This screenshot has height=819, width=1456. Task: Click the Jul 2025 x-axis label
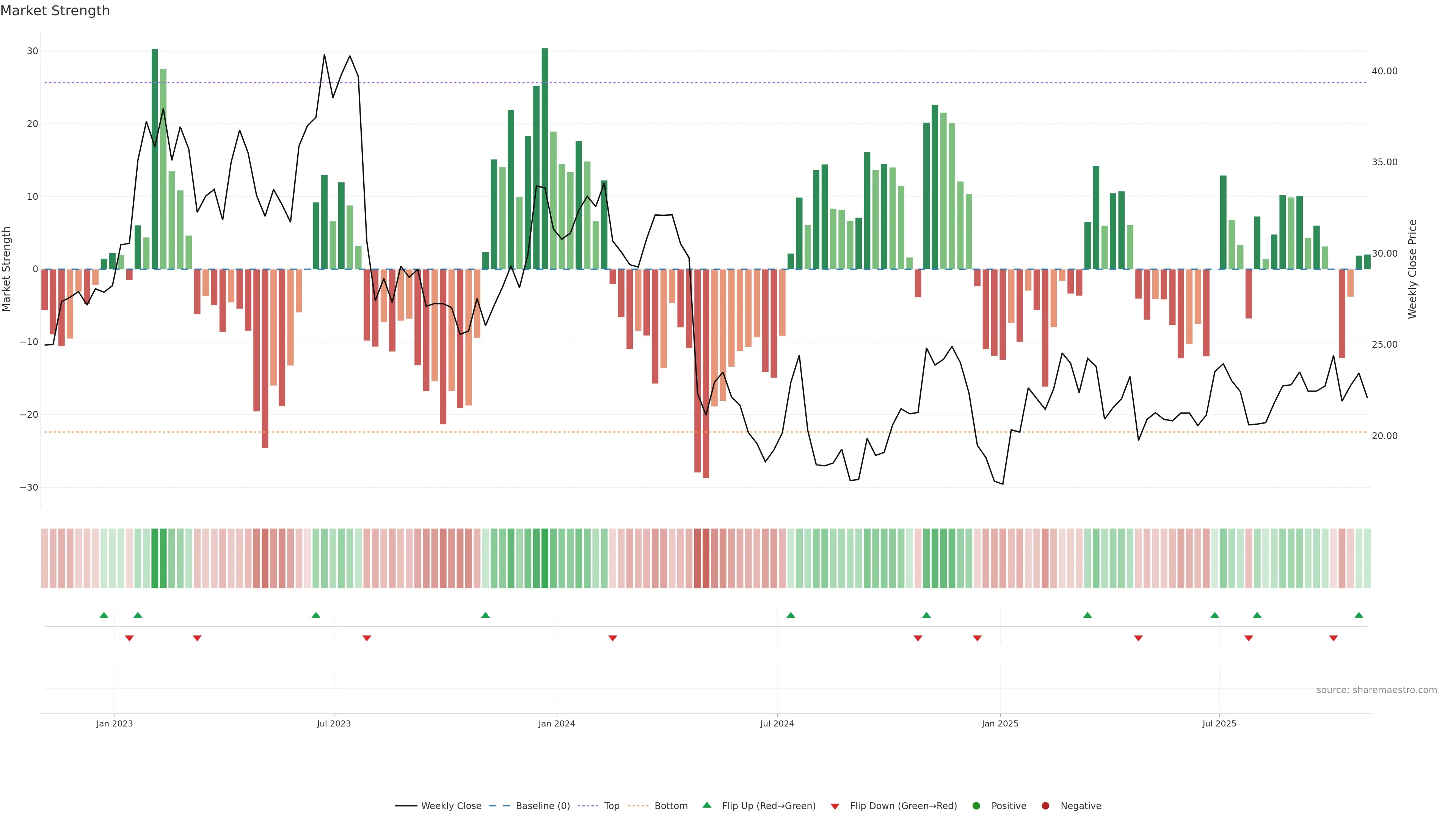(1219, 723)
